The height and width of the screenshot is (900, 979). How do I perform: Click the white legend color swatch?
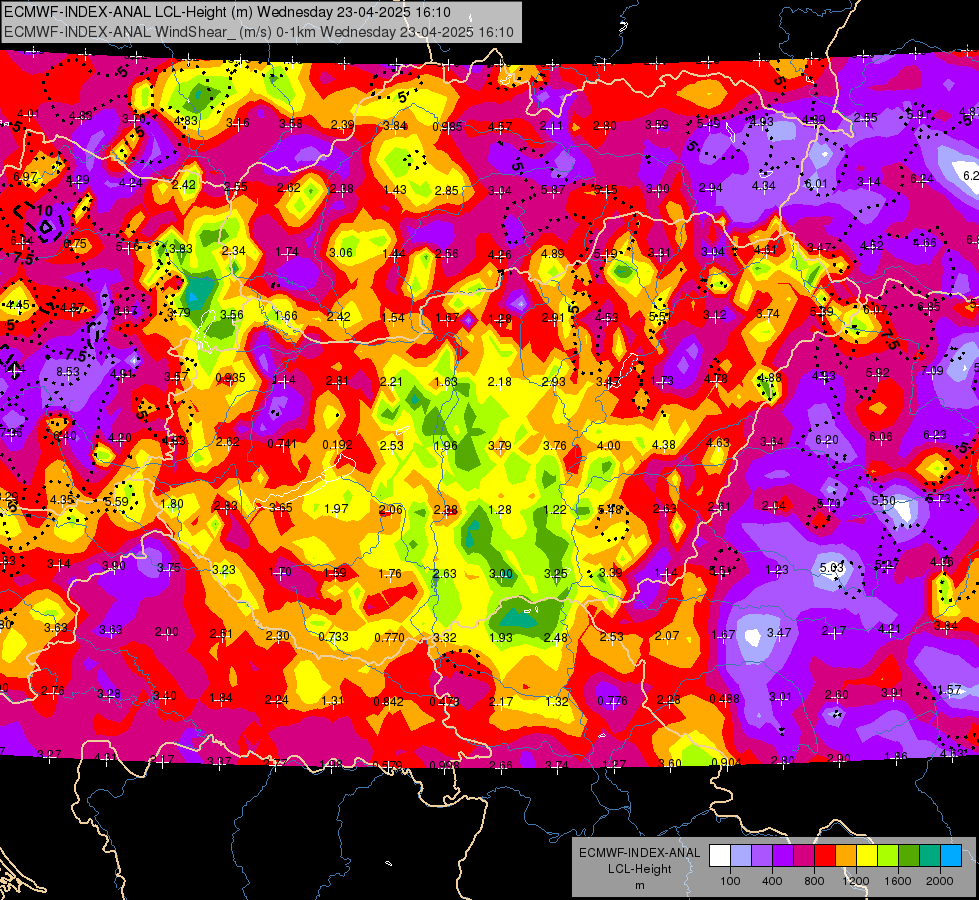pos(720,856)
